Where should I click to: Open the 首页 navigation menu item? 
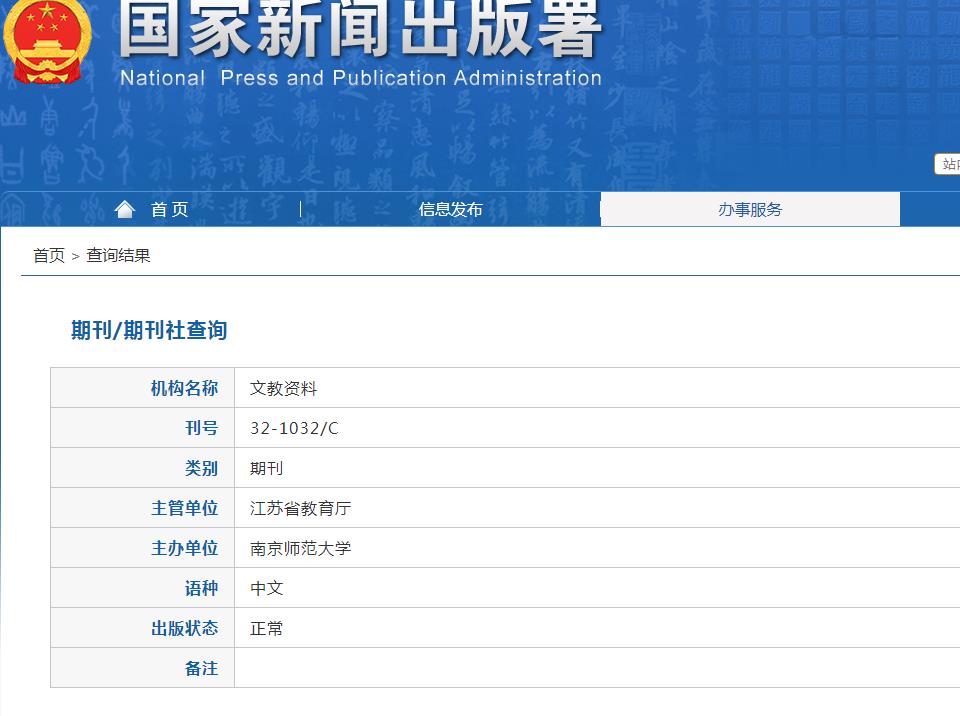click(x=170, y=208)
